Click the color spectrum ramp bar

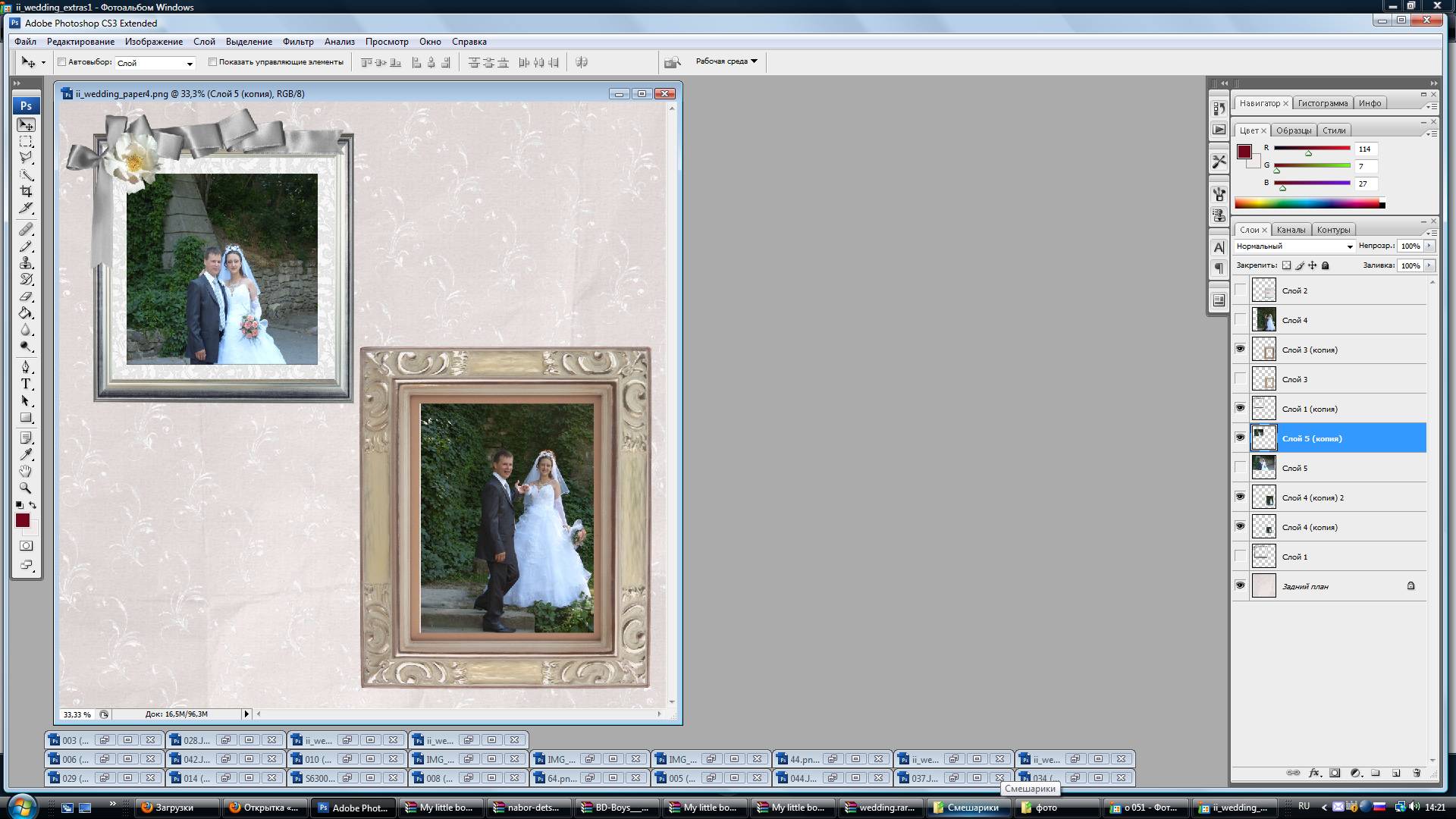click(x=1310, y=203)
